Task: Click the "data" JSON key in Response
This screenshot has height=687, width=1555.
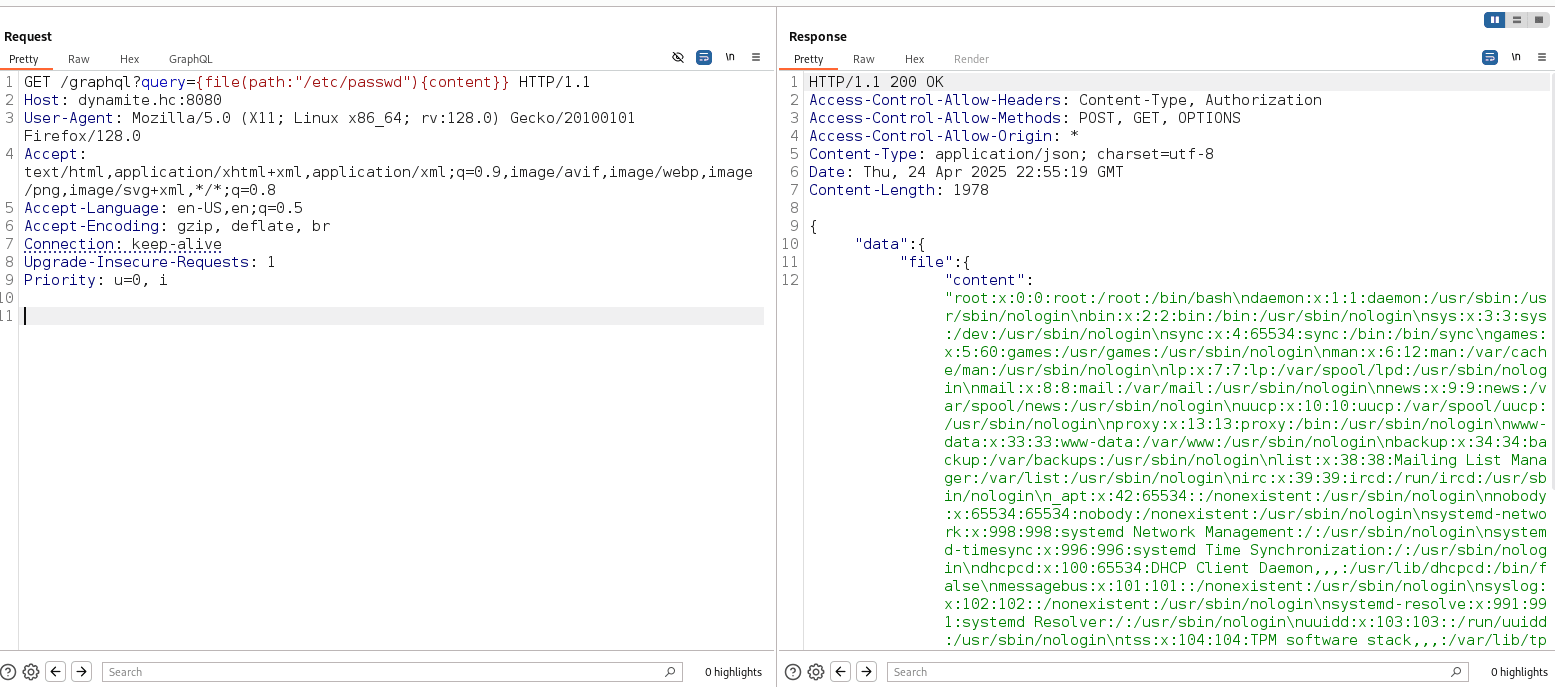Action: 881,244
